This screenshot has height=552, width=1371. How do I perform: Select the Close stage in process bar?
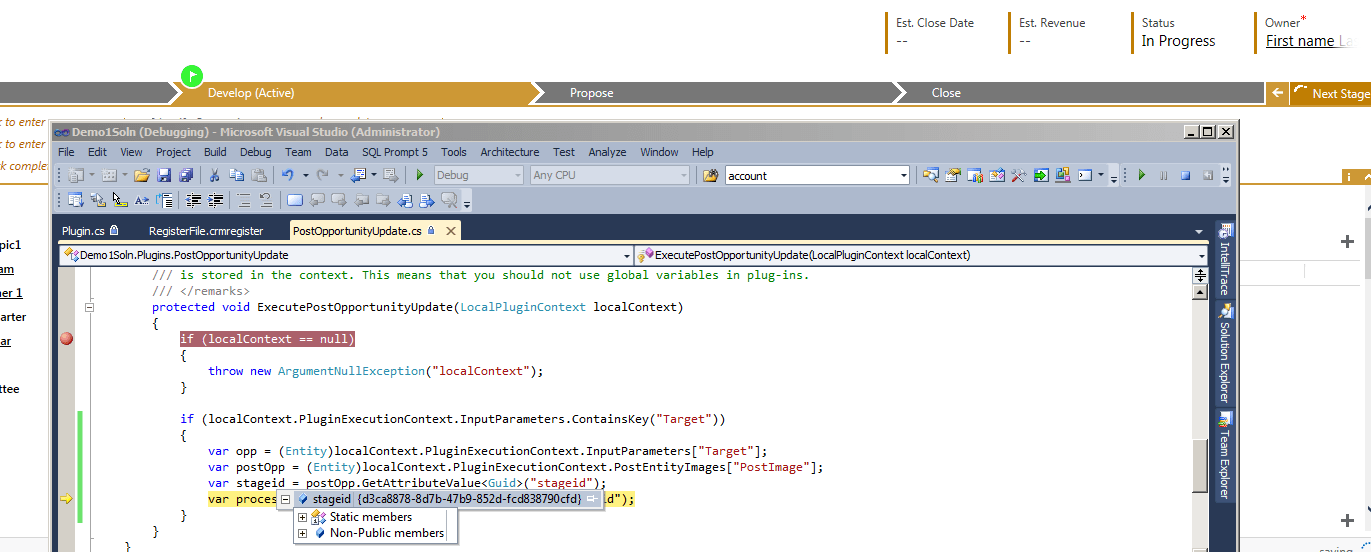[x=946, y=93]
